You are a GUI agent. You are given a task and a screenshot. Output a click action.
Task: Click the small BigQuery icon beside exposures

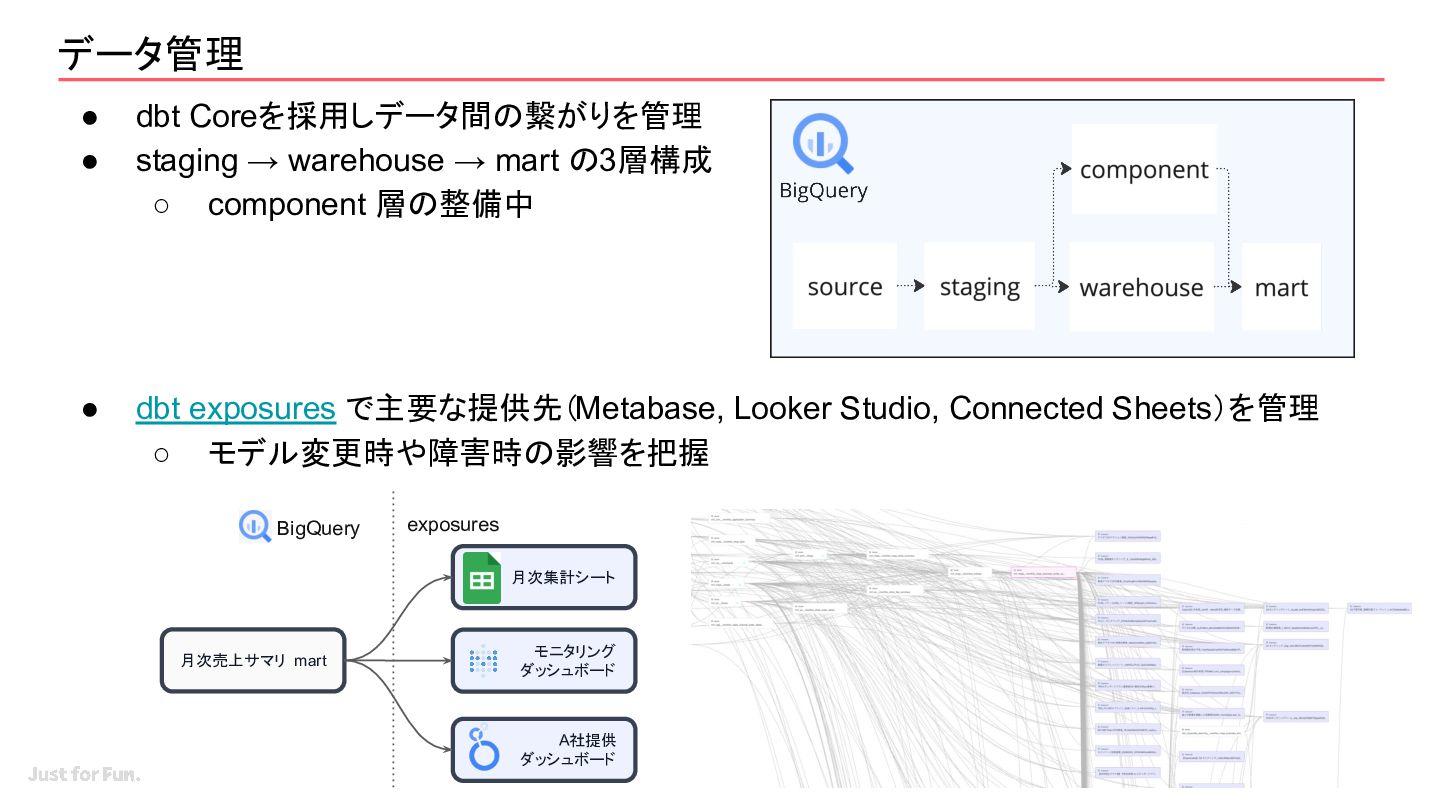pos(255,527)
